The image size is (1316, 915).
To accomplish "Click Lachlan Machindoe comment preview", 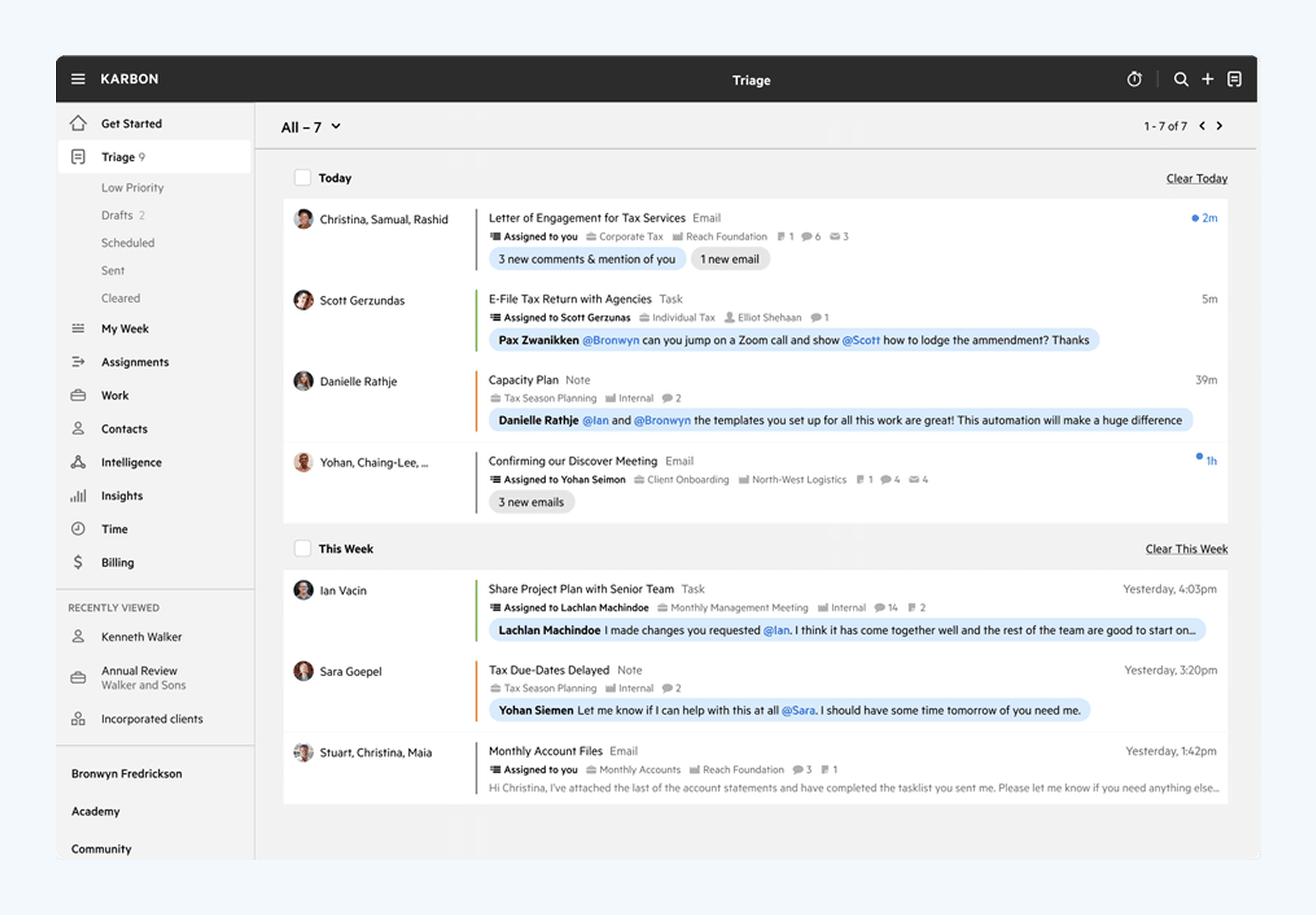I will (847, 630).
